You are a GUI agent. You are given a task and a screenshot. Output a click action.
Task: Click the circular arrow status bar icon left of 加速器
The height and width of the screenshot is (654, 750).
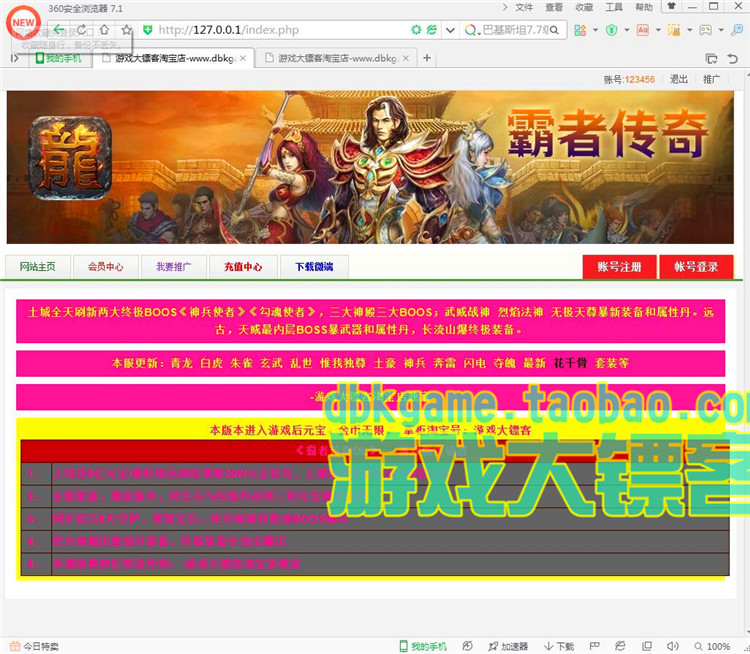click(467, 646)
